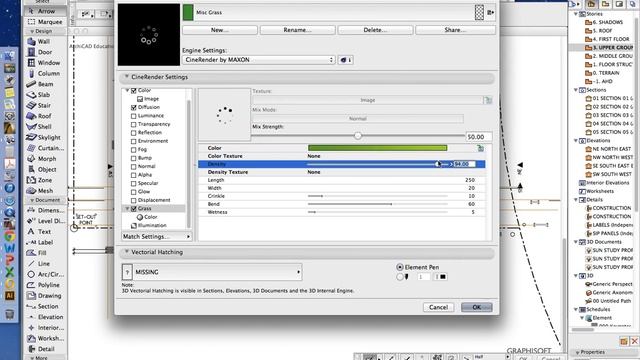
Task: Disable the Diffusion channel checkbox
Action: 133,107
